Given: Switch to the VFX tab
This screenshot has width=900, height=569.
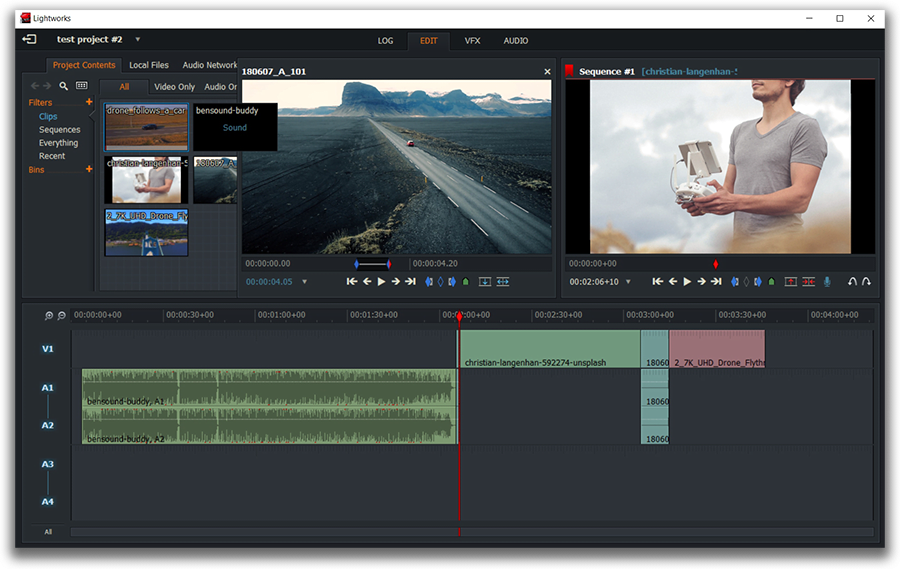Looking at the screenshot, I should [x=472, y=41].
